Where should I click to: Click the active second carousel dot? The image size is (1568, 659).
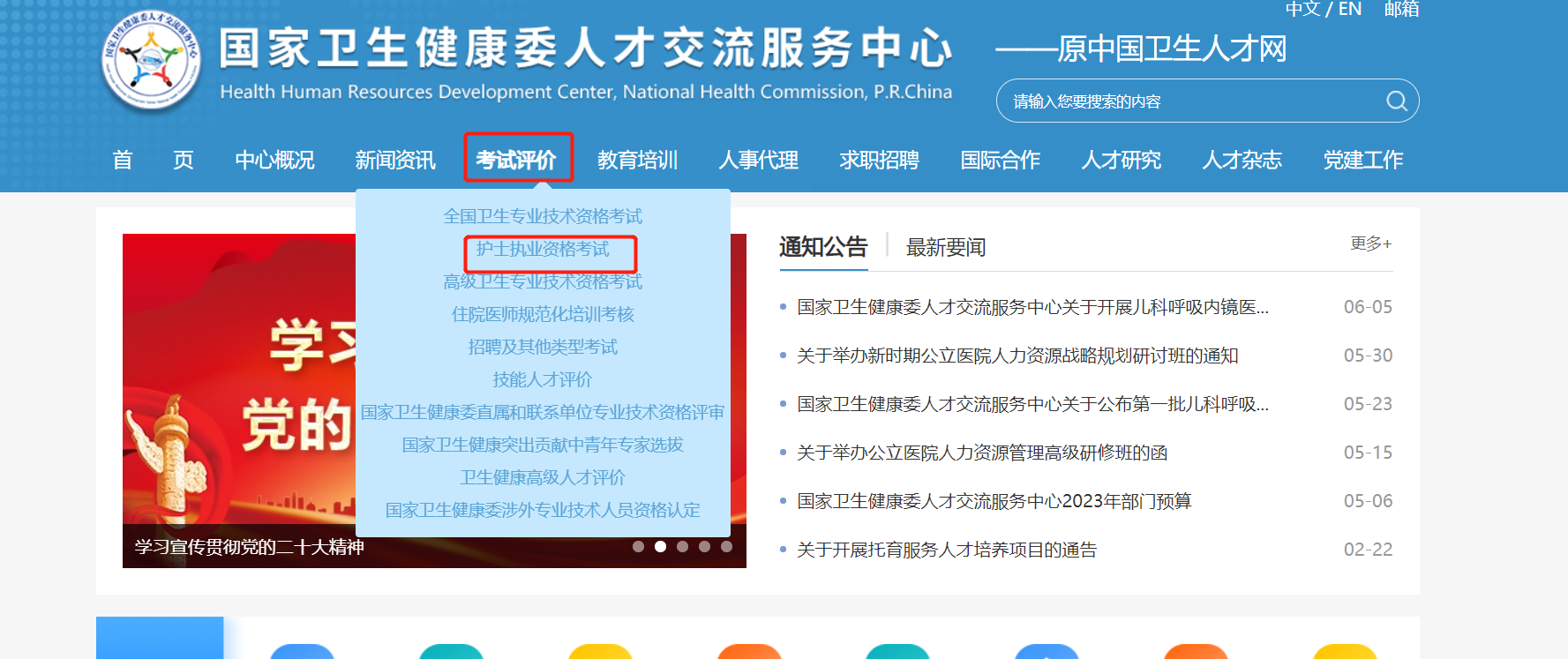pyautogui.click(x=660, y=546)
